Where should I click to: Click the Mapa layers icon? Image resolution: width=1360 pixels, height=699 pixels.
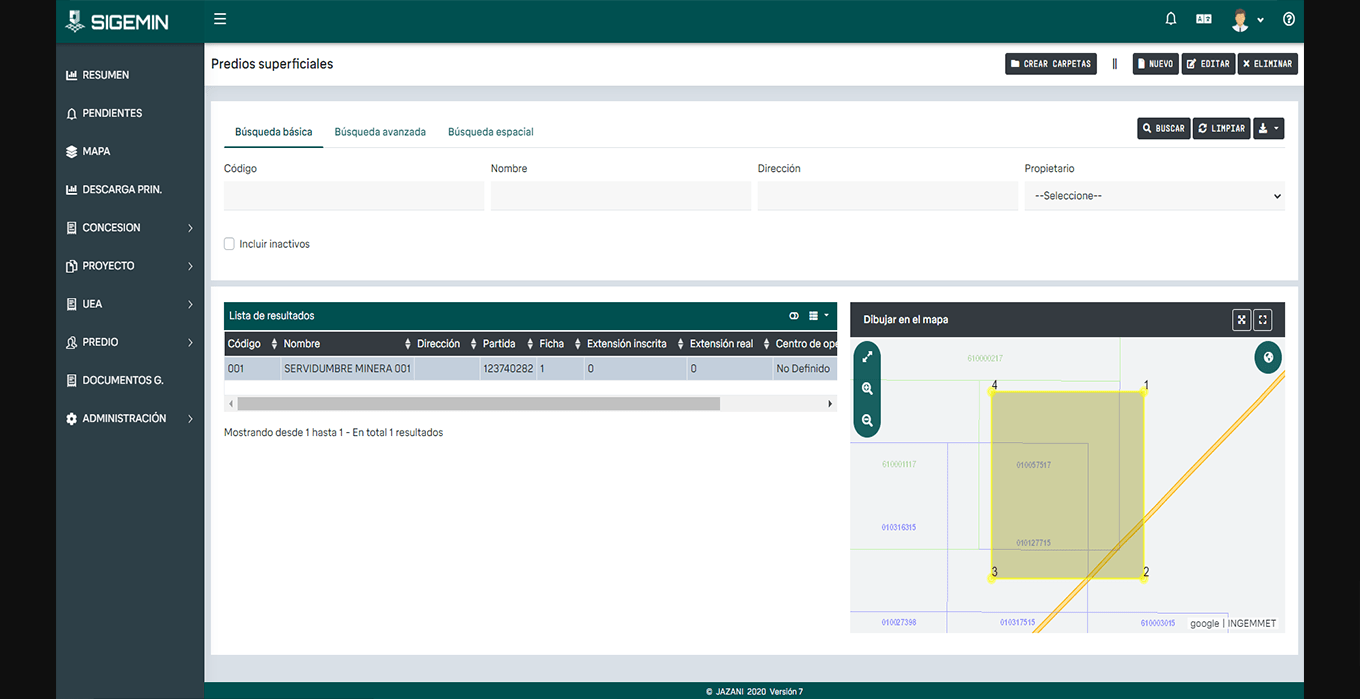point(71,152)
